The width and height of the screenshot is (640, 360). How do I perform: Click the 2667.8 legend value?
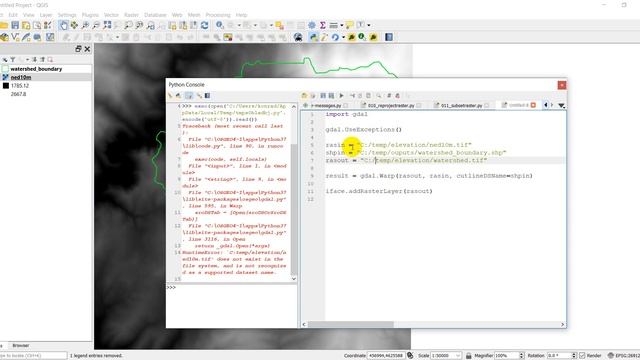coord(18,94)
